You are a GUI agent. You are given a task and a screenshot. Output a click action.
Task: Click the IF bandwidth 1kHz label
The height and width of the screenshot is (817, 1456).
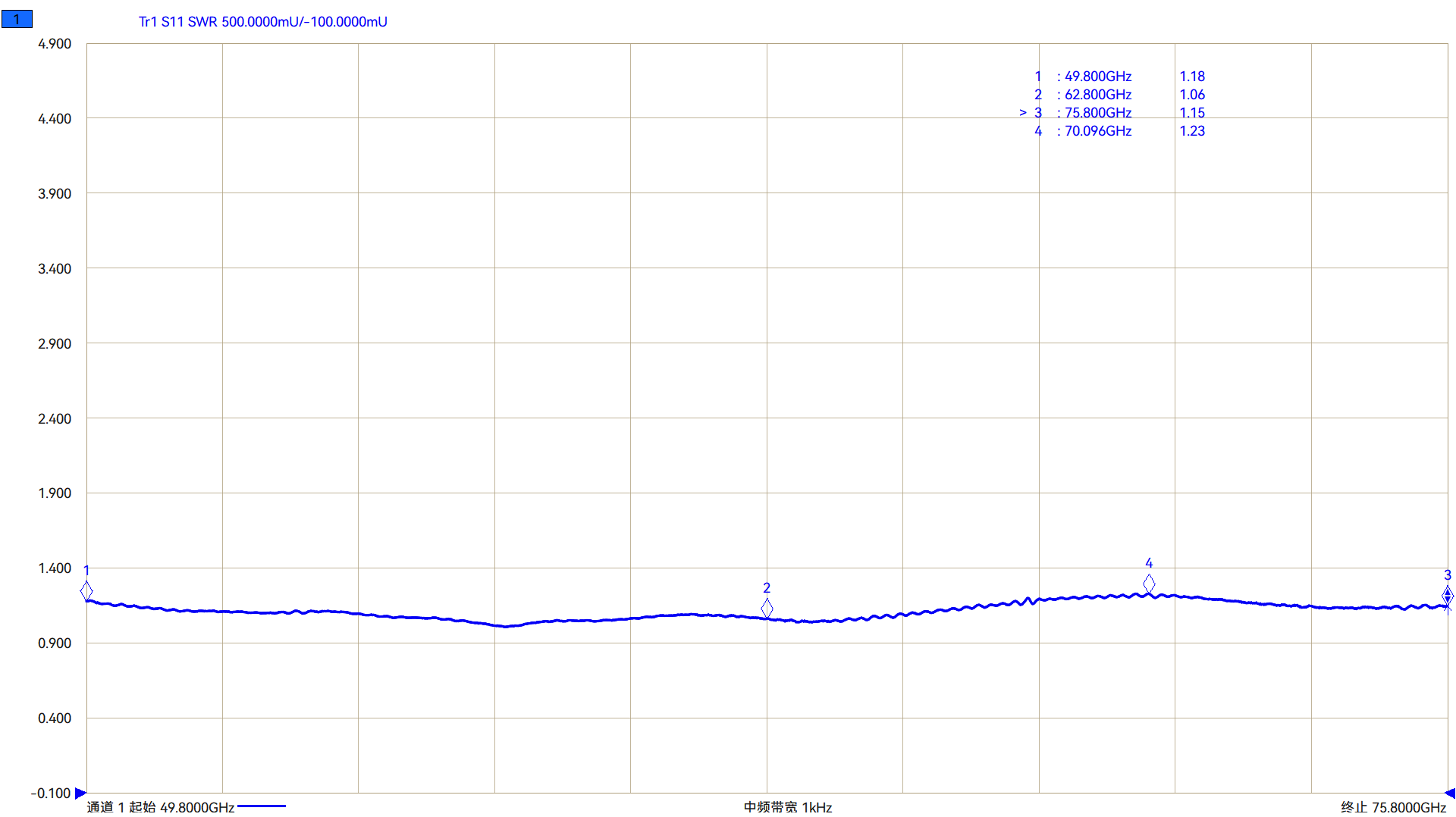[788, 807]
